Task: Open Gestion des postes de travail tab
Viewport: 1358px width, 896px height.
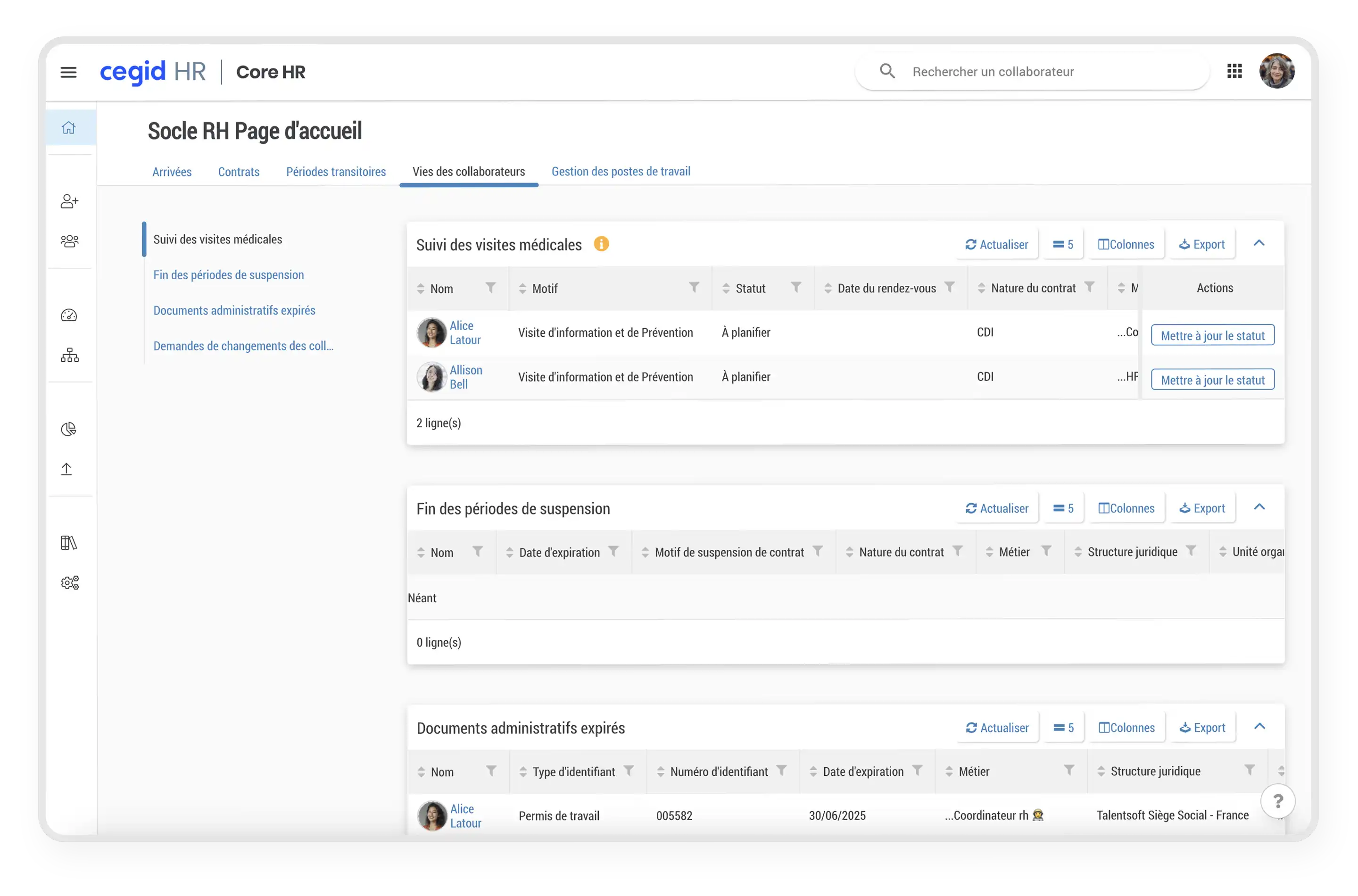Action: coord(621,172)
